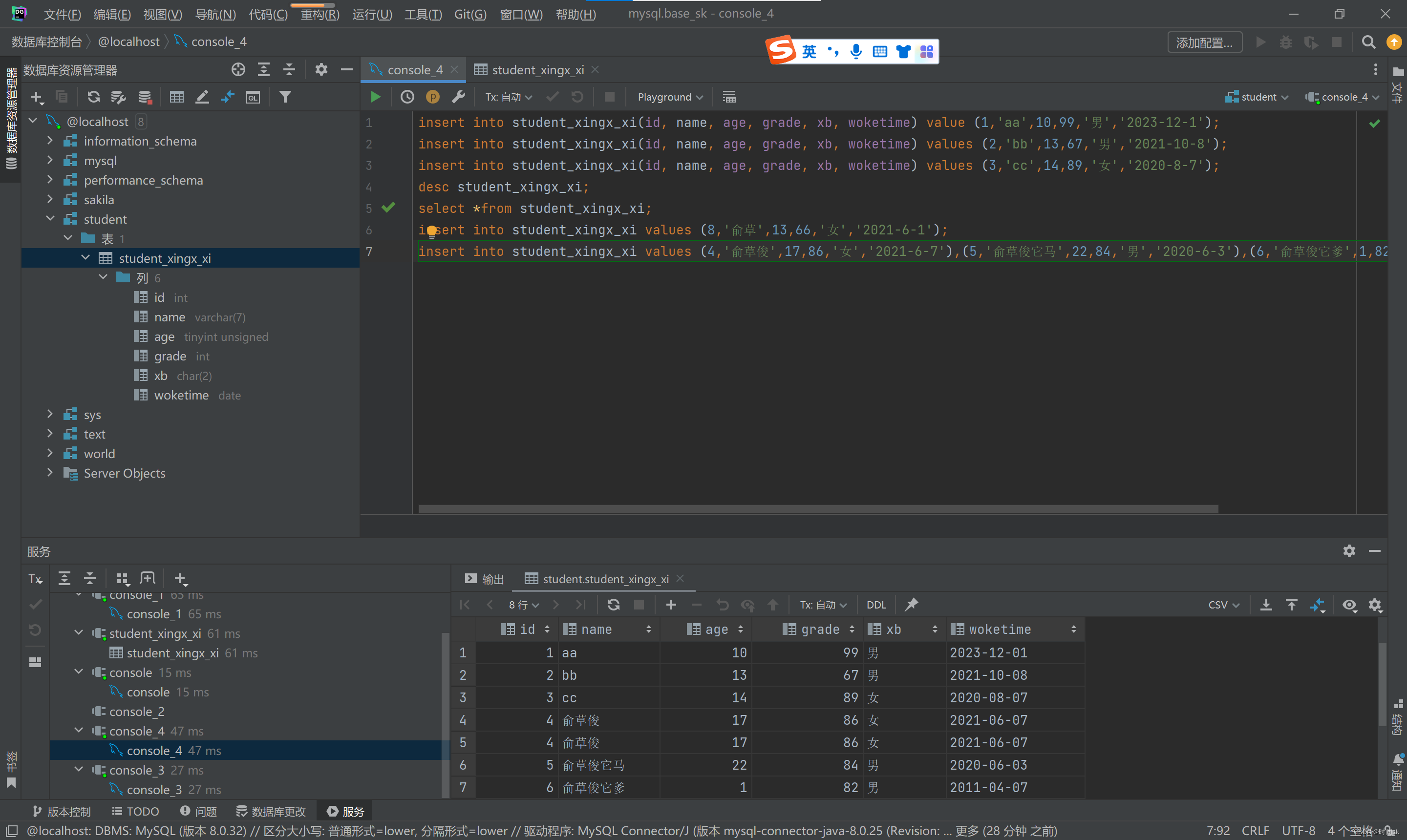Open the filter icon in the database explorer

[285, 97]
